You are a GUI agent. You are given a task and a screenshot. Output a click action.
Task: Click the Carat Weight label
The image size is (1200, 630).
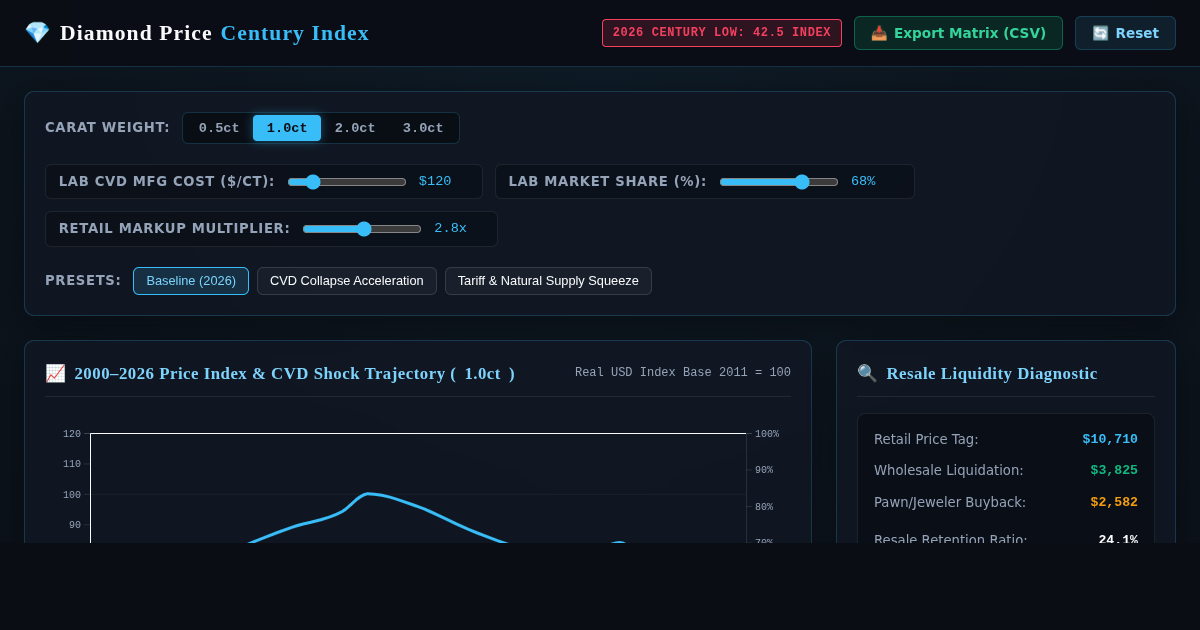click(x=107, y=128)
